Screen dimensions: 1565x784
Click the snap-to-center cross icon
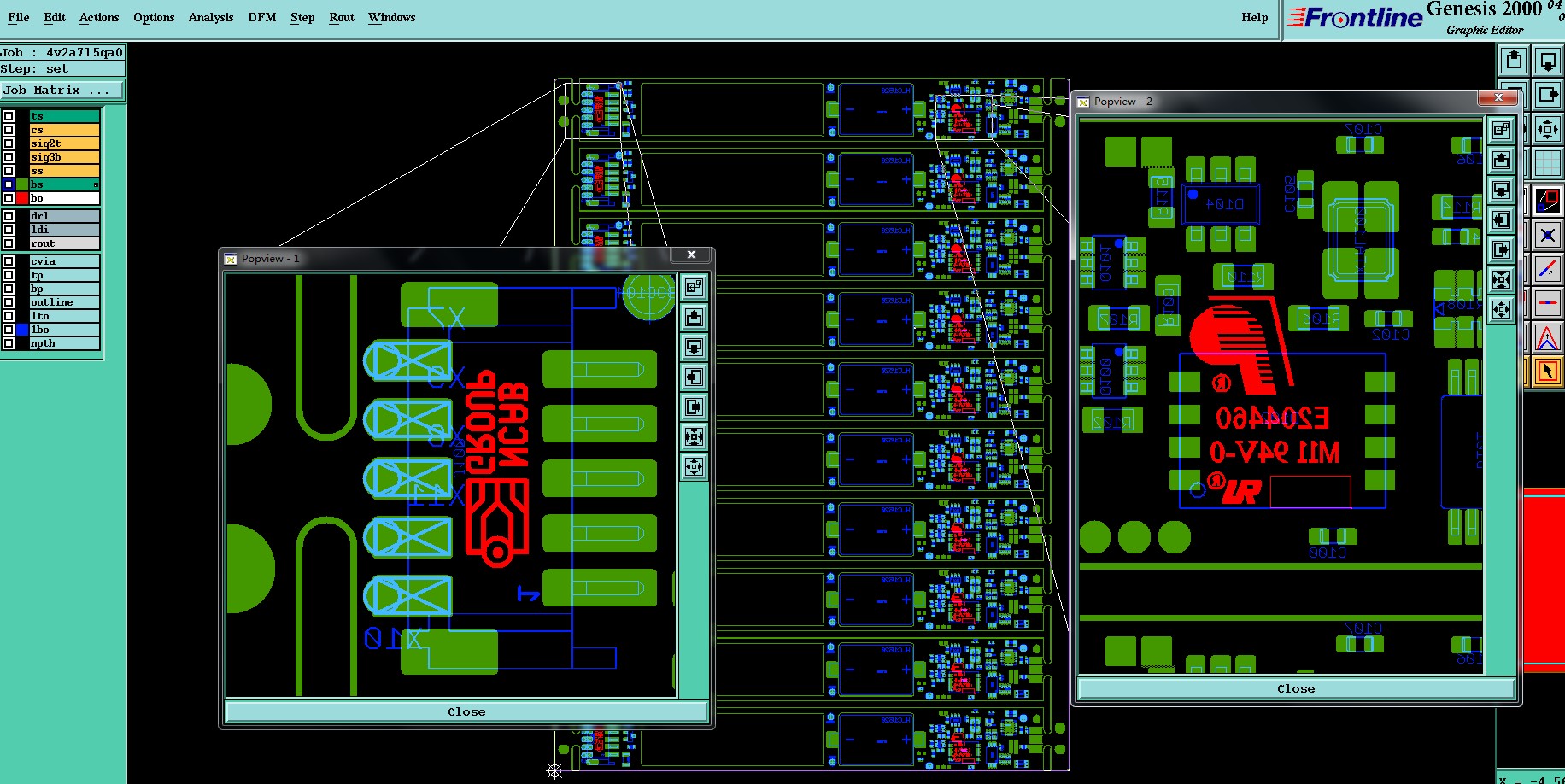pos(1547,234)
